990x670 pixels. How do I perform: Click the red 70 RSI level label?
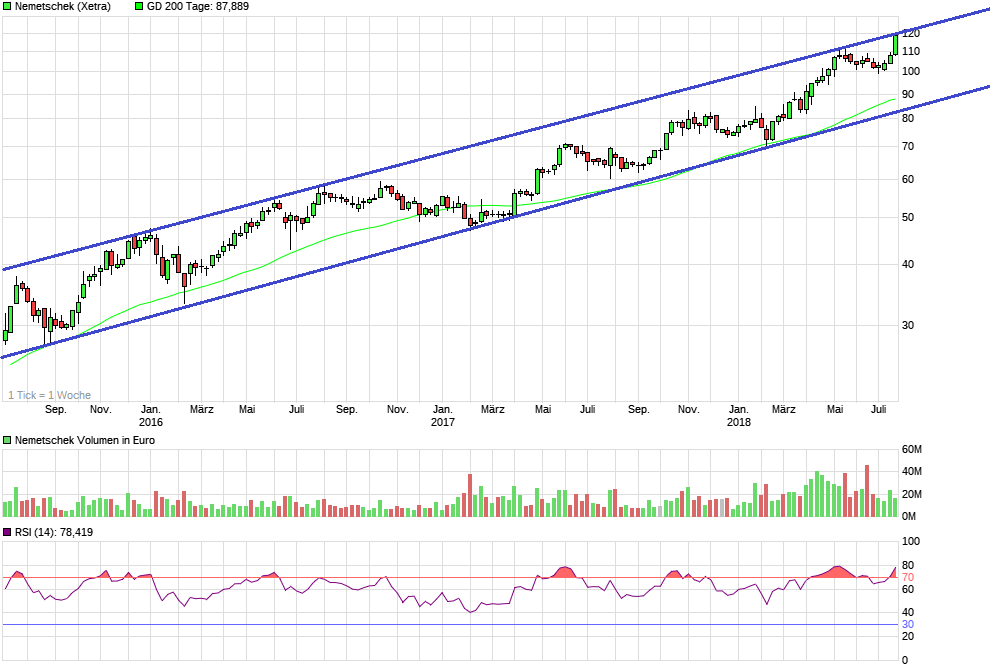[x=907, y=578]
